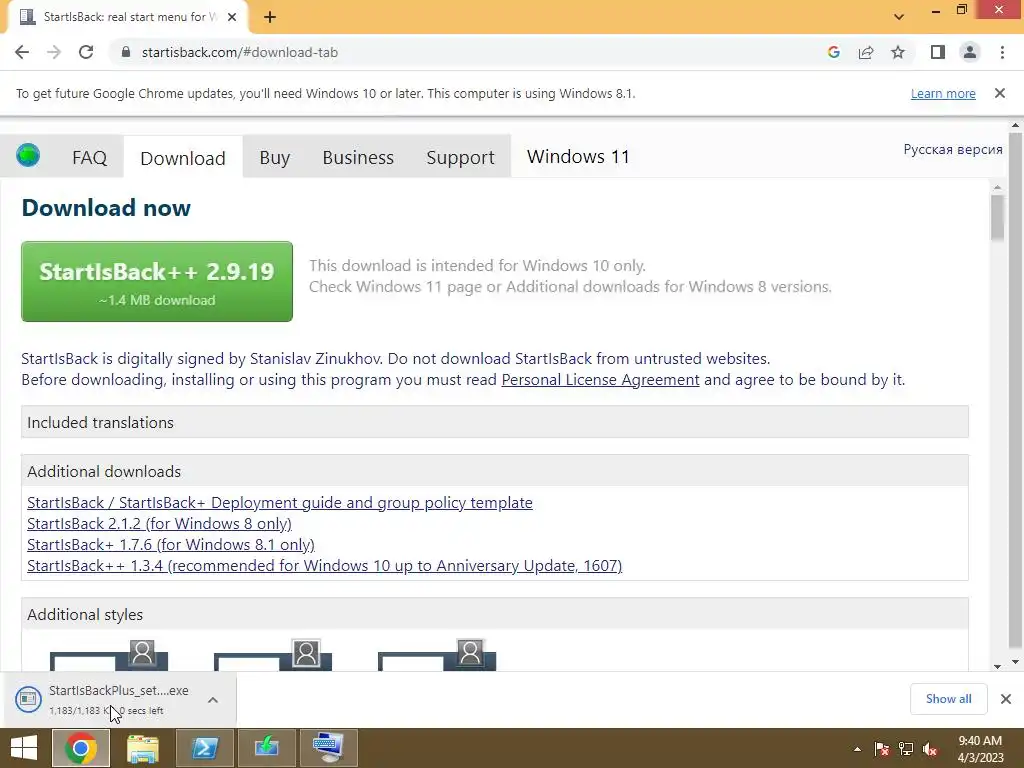
Task: Open File Explorer from taskbar
Action: coord(142,748)
